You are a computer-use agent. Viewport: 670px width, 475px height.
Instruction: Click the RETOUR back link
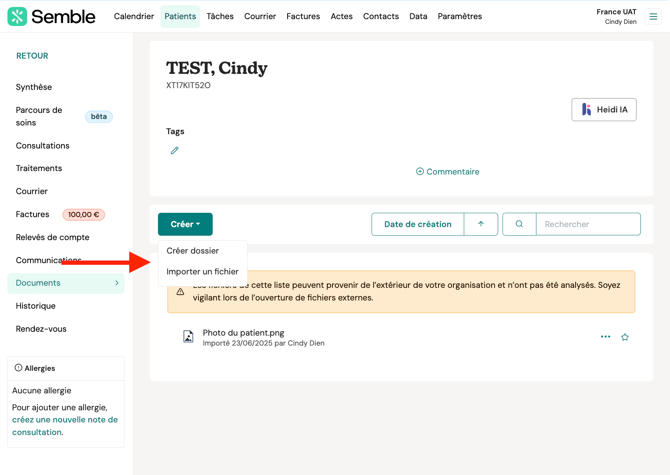(x=32, y=56)
